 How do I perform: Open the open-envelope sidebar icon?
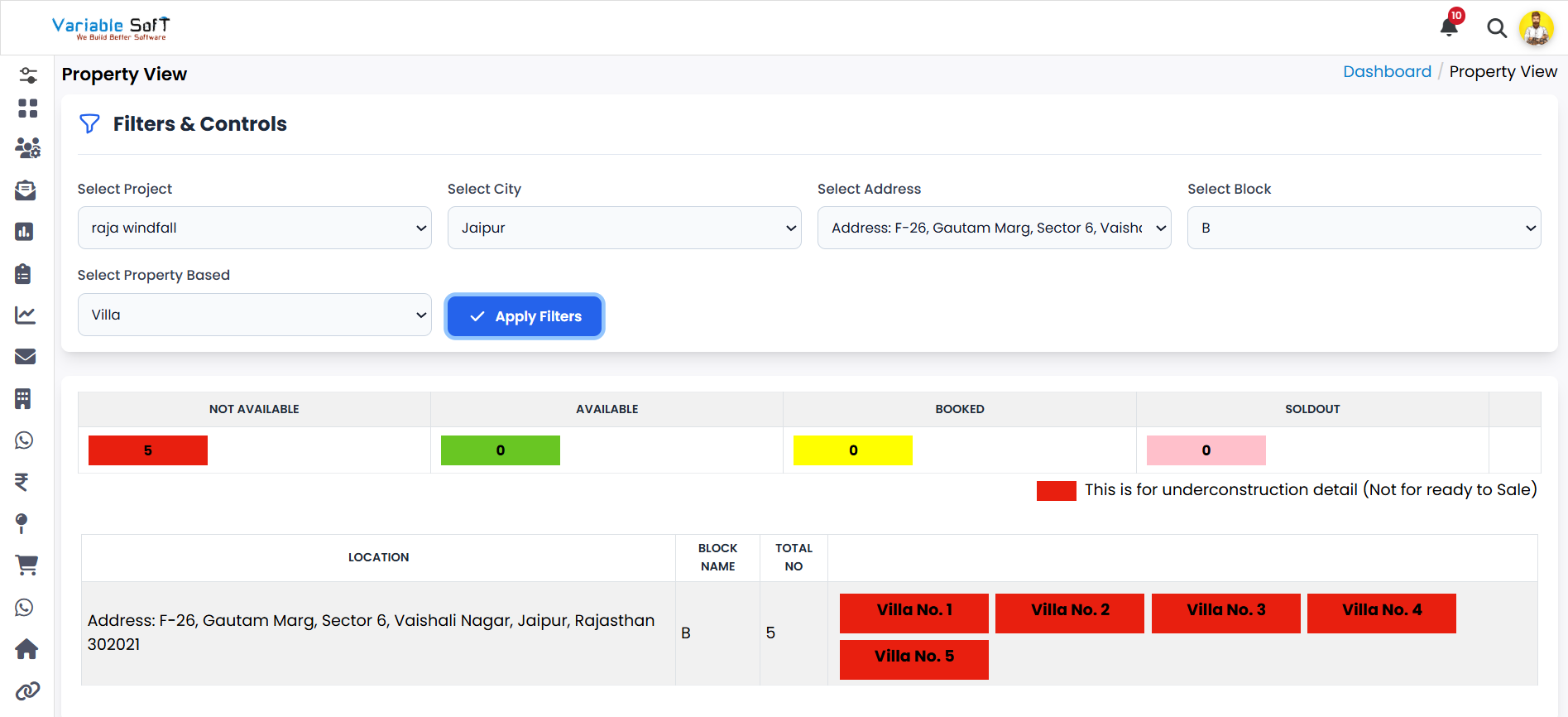click(x=26, y=190)
